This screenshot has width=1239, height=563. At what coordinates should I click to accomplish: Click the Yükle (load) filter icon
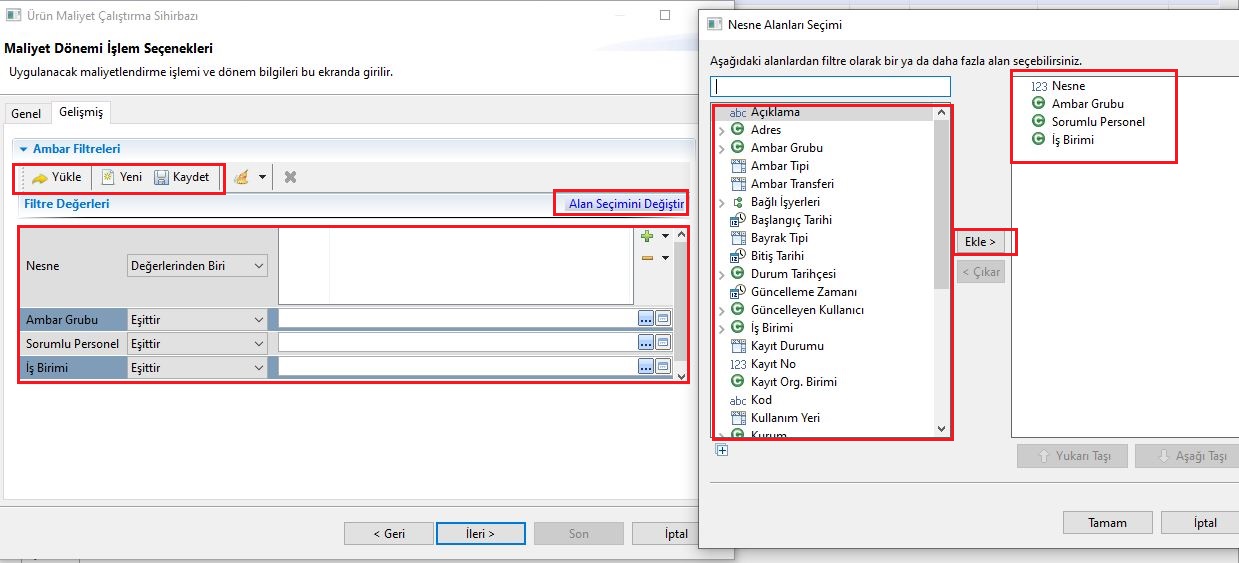pyautogui.click(x=40, y=178)
